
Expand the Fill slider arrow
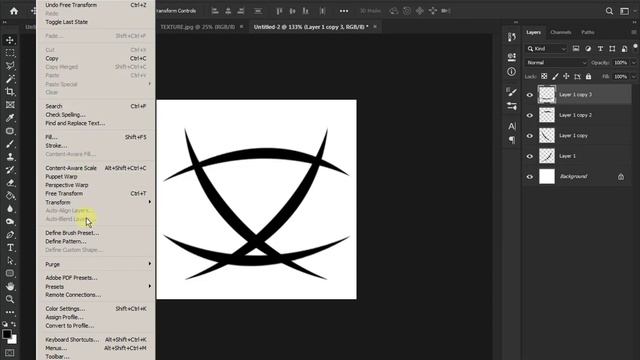tap(633, 76)
